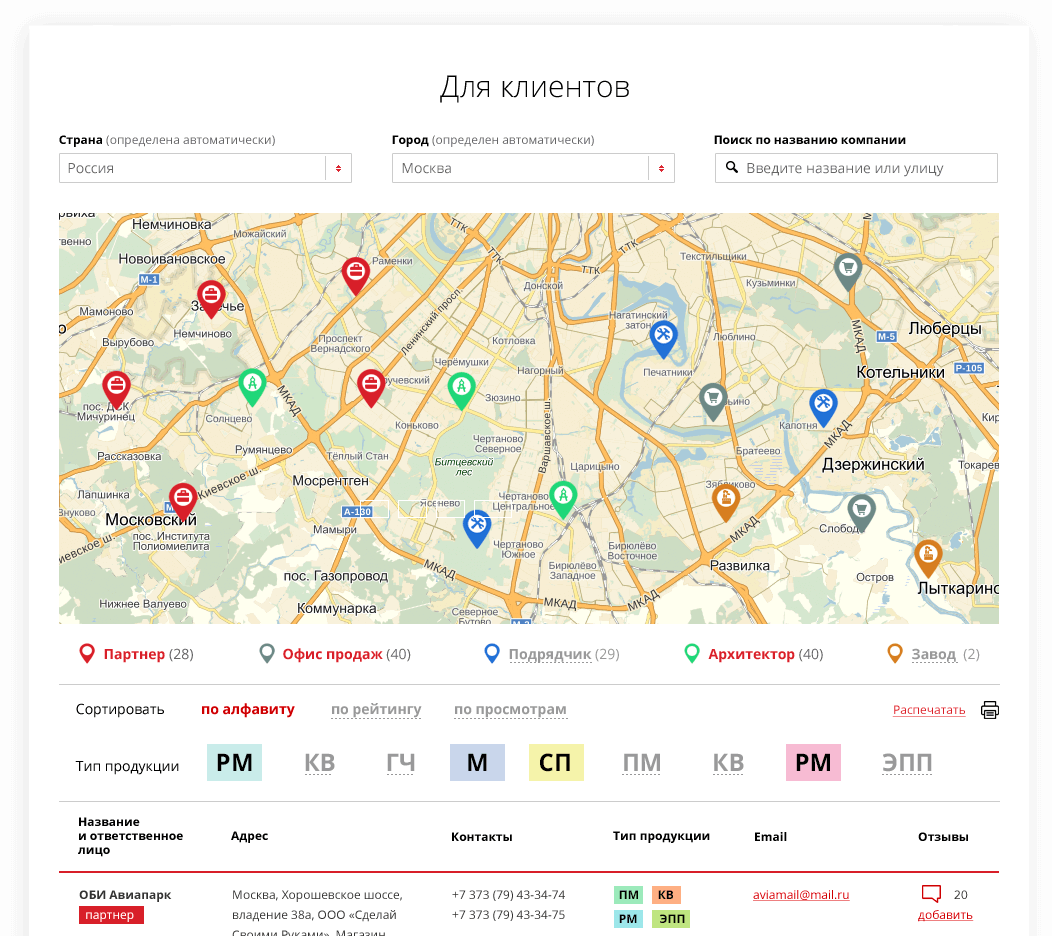Click the magnifier icon in company search
The height and width of the screenshot is (936, 1052).
pos(732,168)
